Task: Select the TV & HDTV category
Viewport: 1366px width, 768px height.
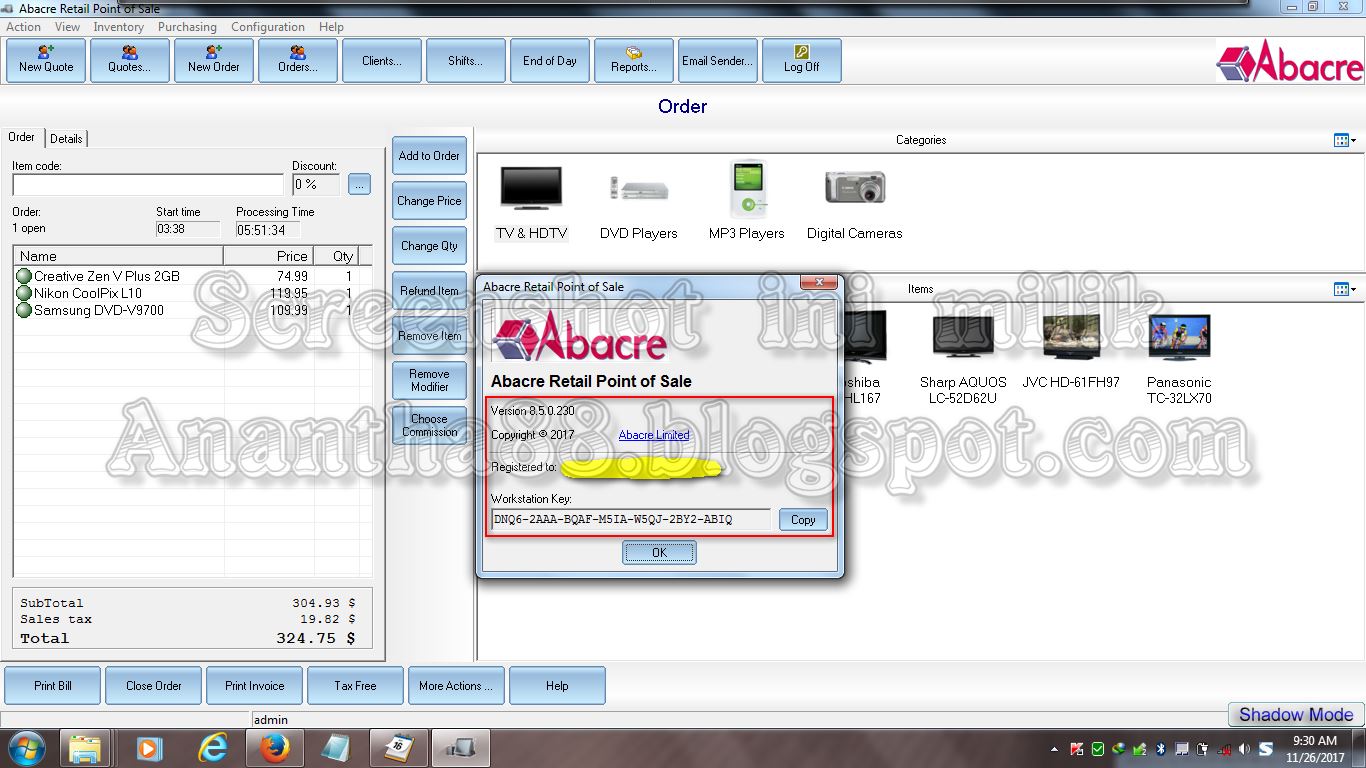Action: tap(531, 202)
